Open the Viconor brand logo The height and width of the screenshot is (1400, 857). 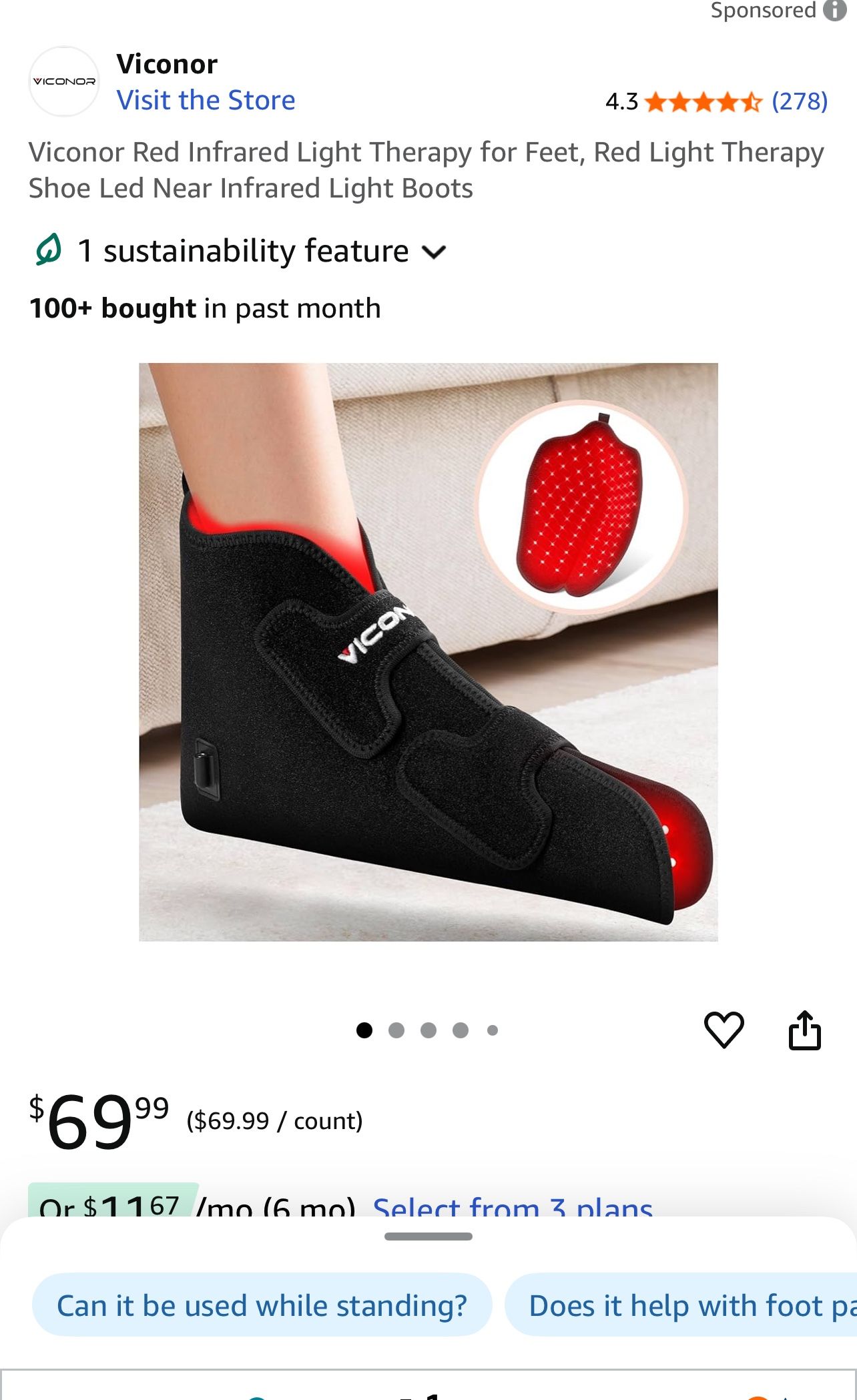pos(64,81)
